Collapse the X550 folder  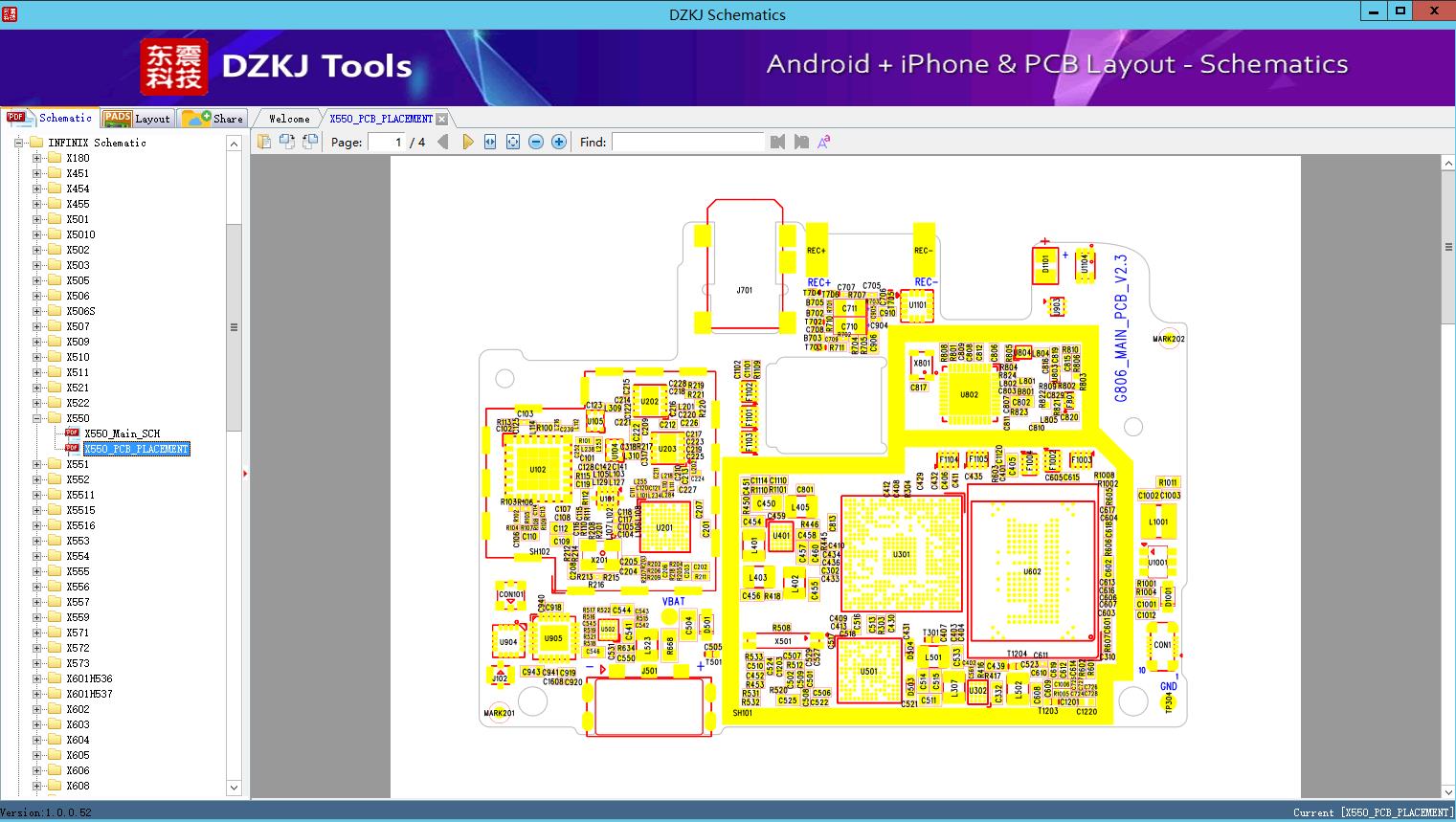click(36, 418)
